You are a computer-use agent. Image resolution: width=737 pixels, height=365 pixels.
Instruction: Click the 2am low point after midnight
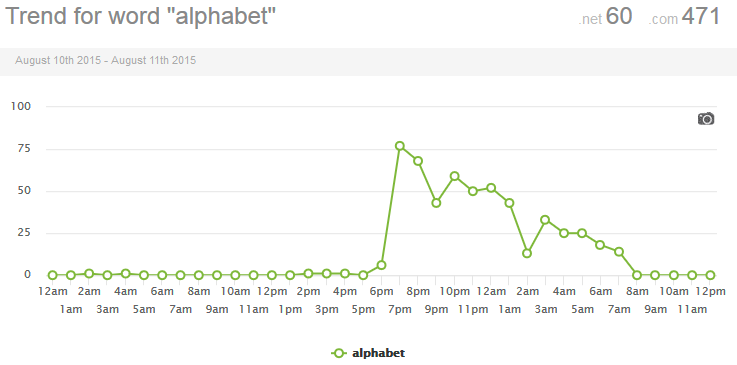coord(527,253)
